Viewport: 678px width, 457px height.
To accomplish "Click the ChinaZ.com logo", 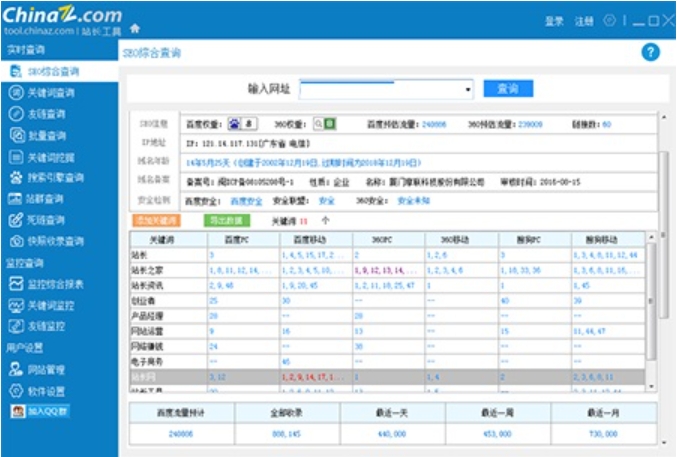I will tap(62, 15).
